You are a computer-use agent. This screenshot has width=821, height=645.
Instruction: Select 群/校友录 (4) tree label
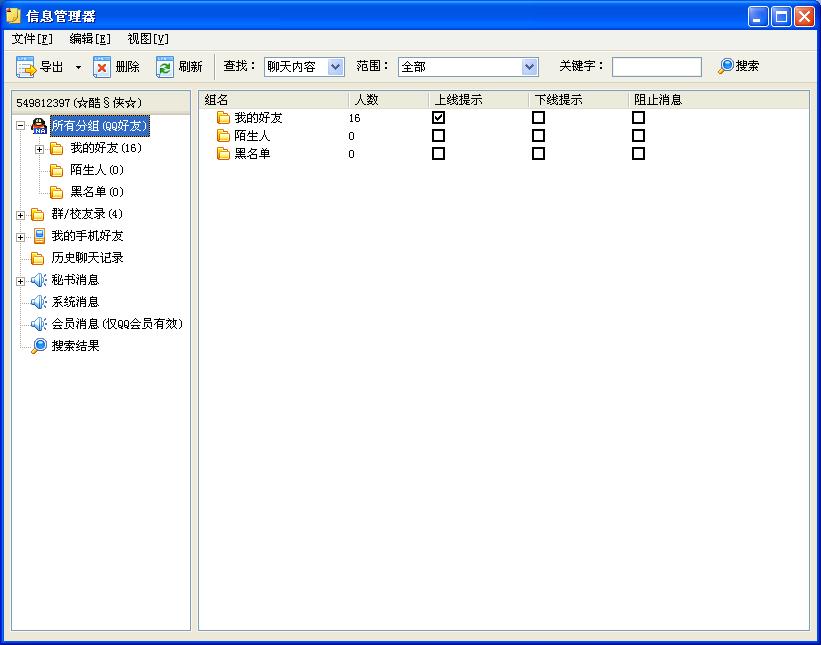click(x=87, y=214)
